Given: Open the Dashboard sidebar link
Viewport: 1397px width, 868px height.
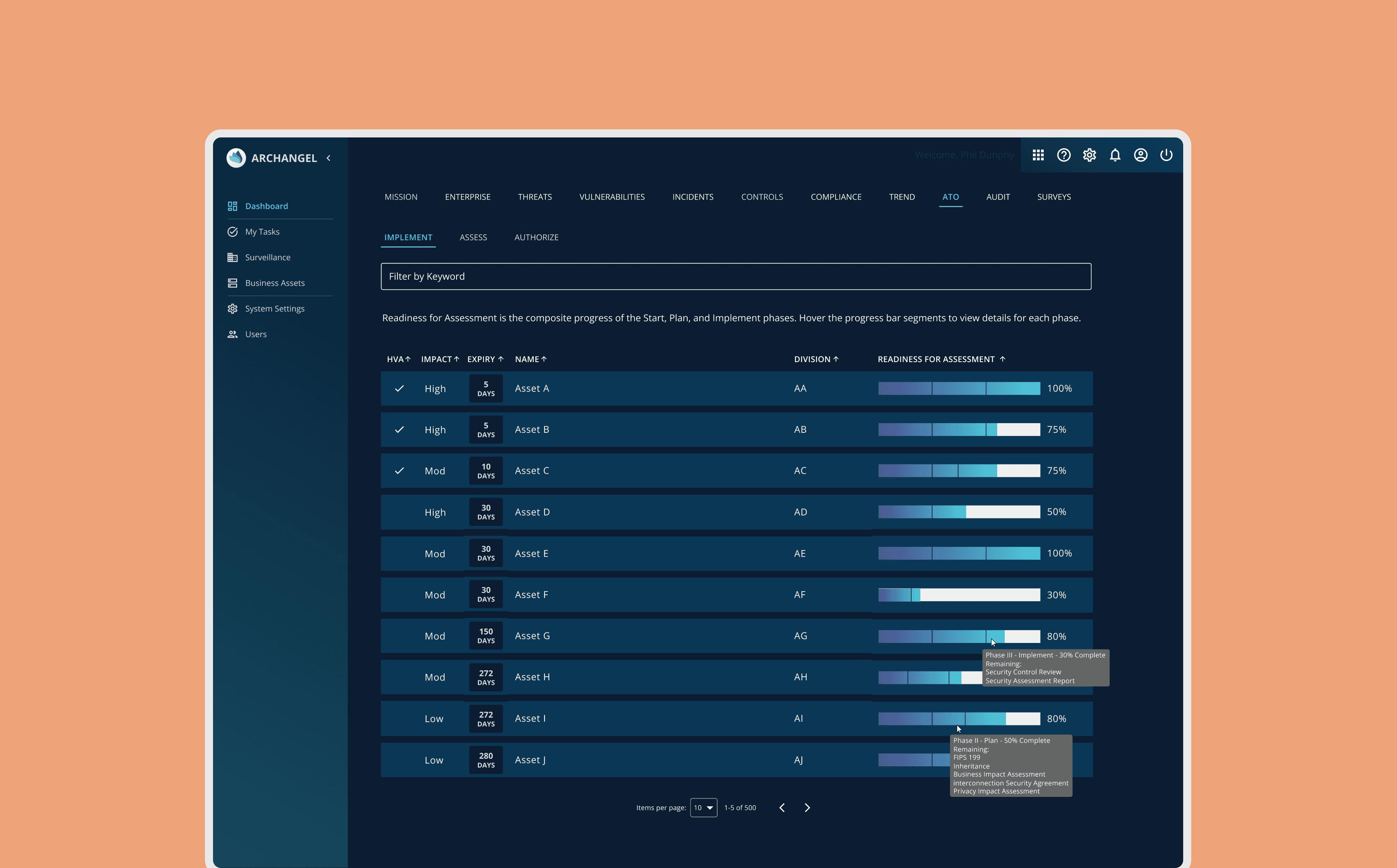Looking at the screenshot, I should [x=266, y=206].
